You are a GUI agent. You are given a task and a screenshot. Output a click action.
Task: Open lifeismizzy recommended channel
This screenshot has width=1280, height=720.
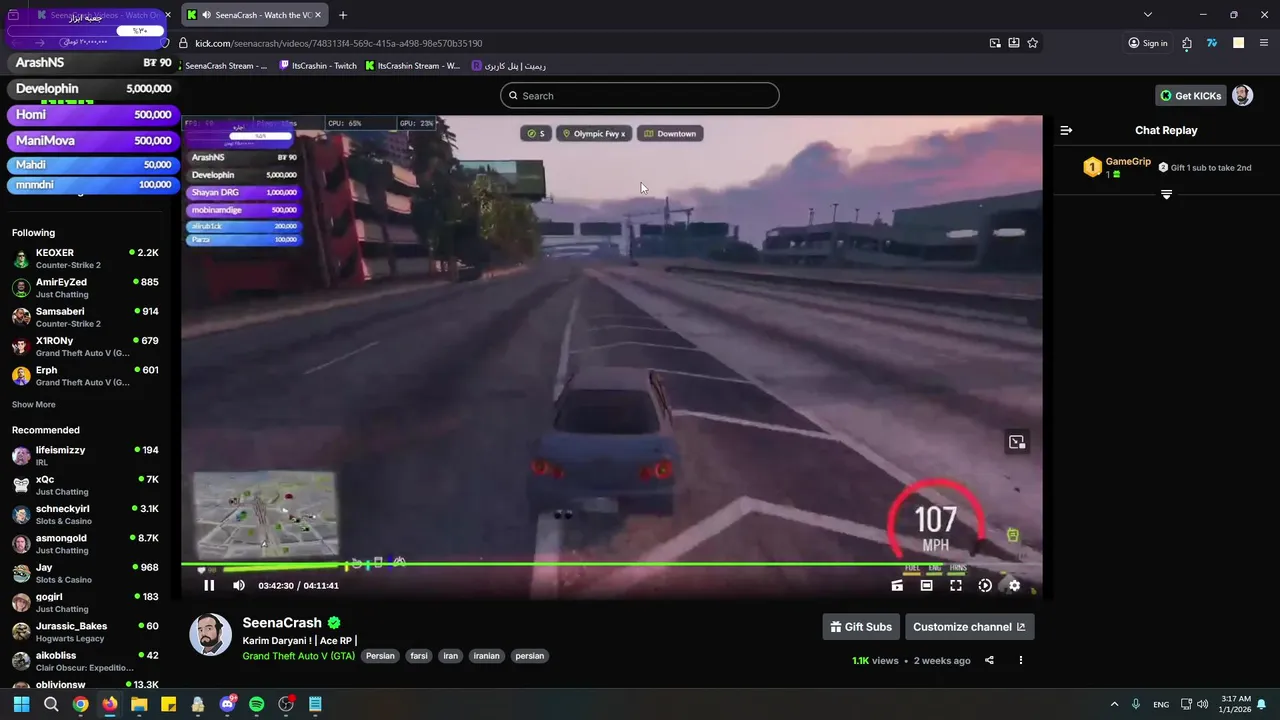[85, 456]
